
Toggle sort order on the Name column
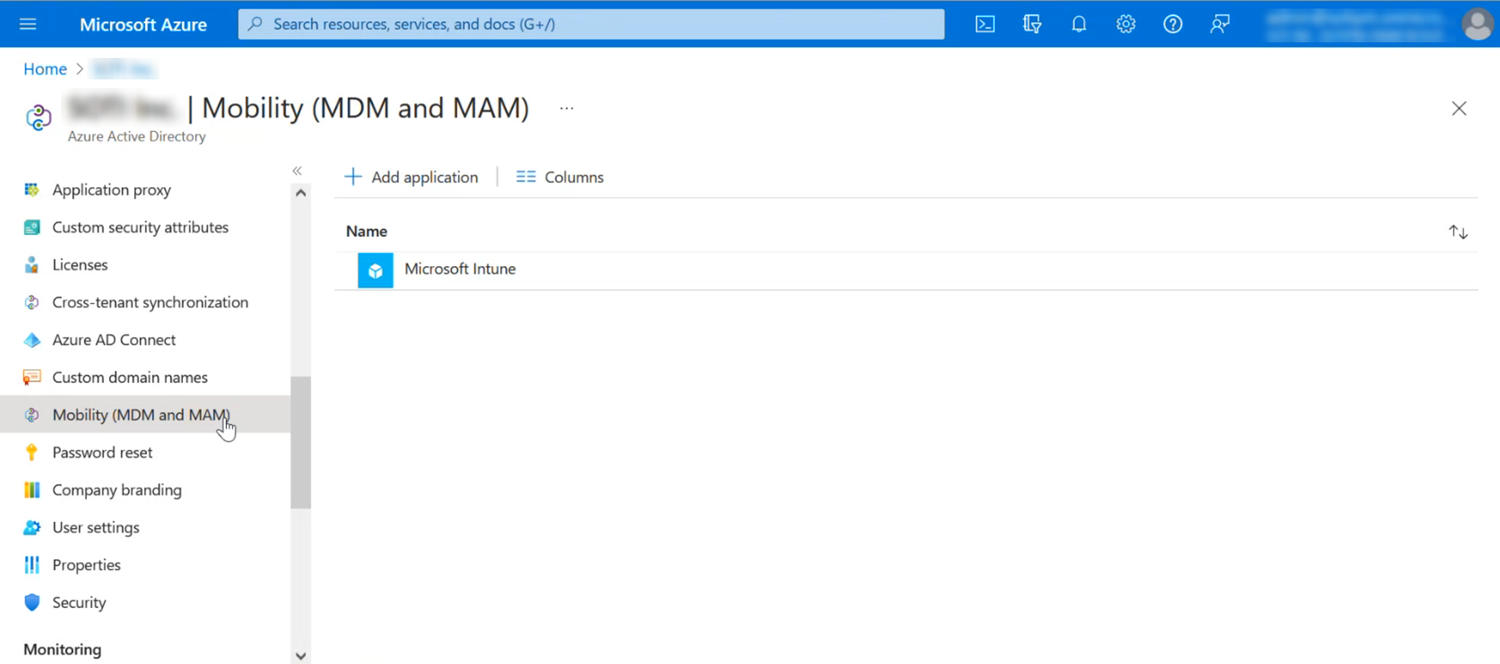tap(1457, 231)
